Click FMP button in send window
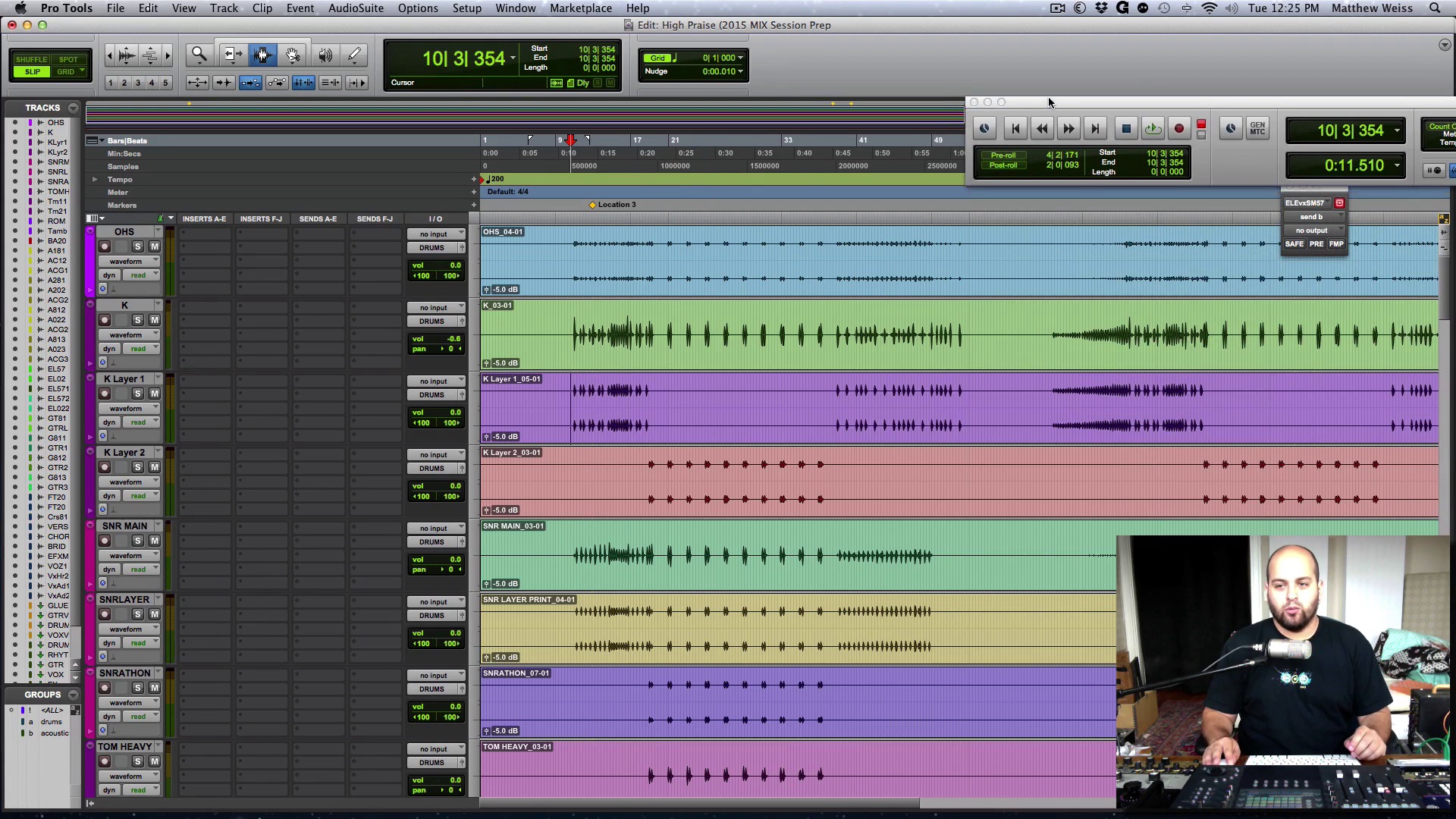The image size is (1456, 819). 1336,244
